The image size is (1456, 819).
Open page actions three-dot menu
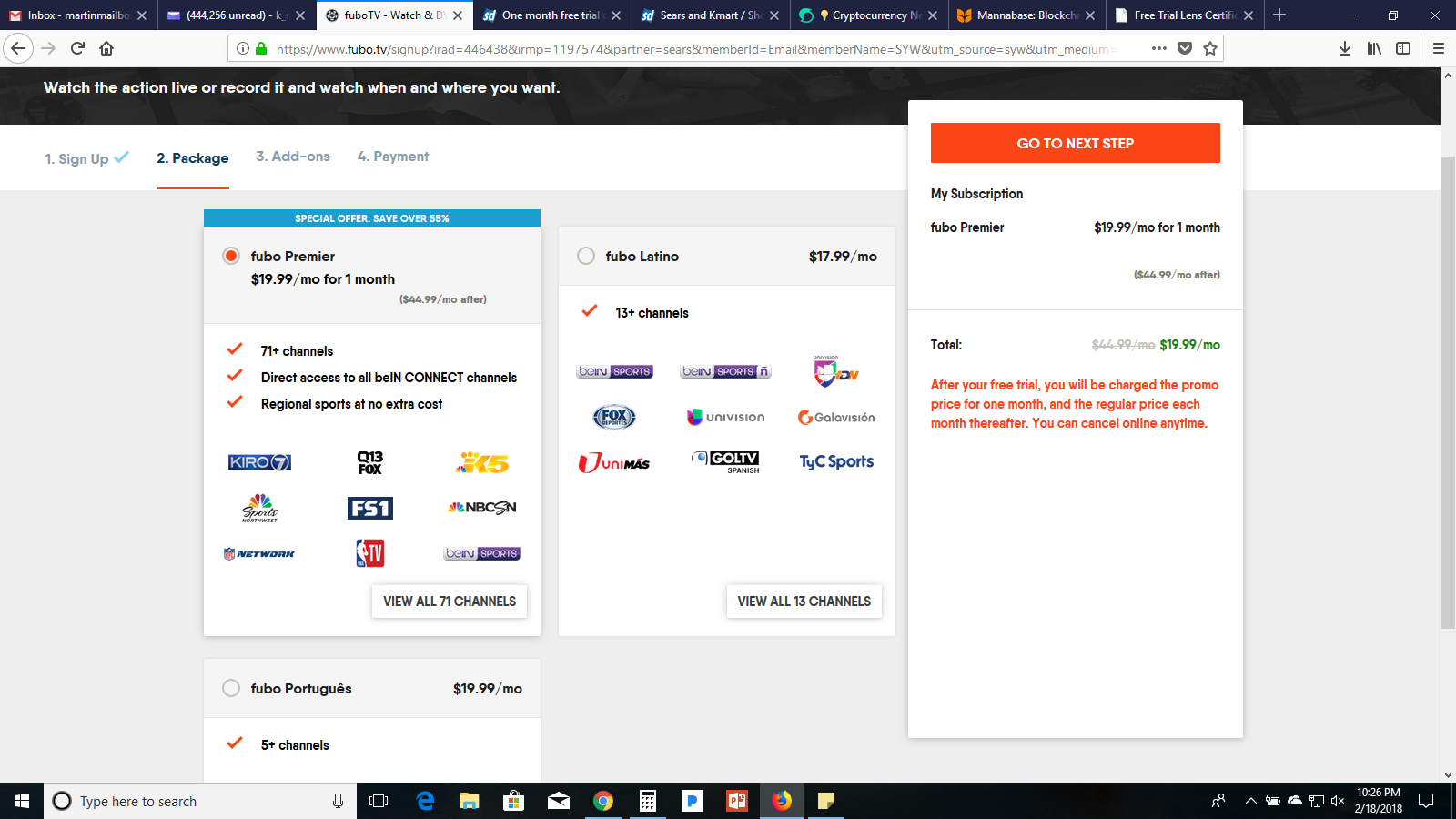1158,48
